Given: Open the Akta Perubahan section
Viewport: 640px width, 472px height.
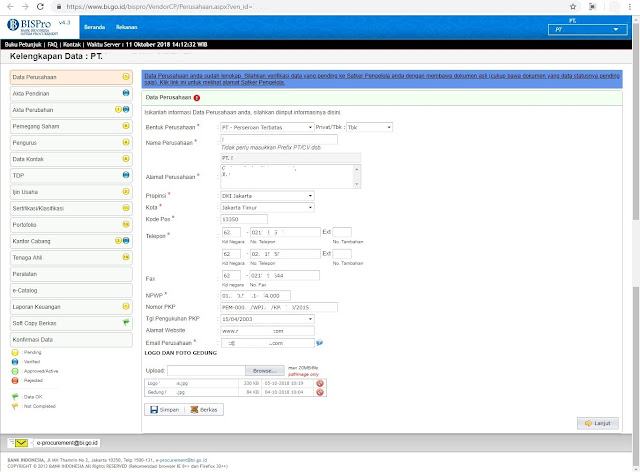Looking at the screenshot, I should coord(71,110).
